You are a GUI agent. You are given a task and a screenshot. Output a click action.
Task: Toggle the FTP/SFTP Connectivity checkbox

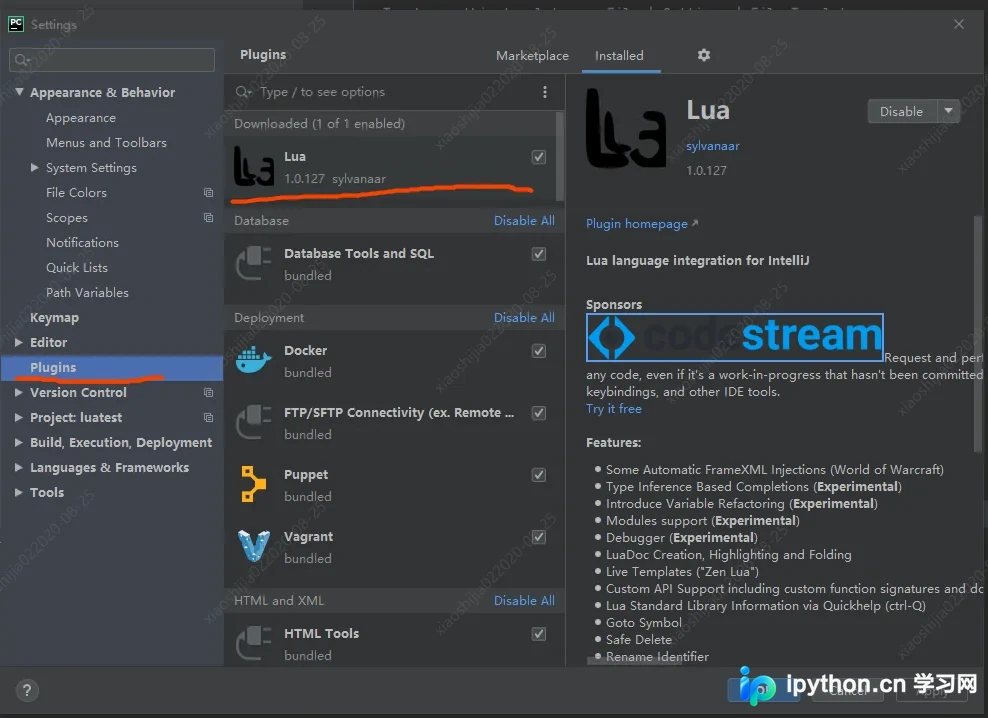point(539,414)
